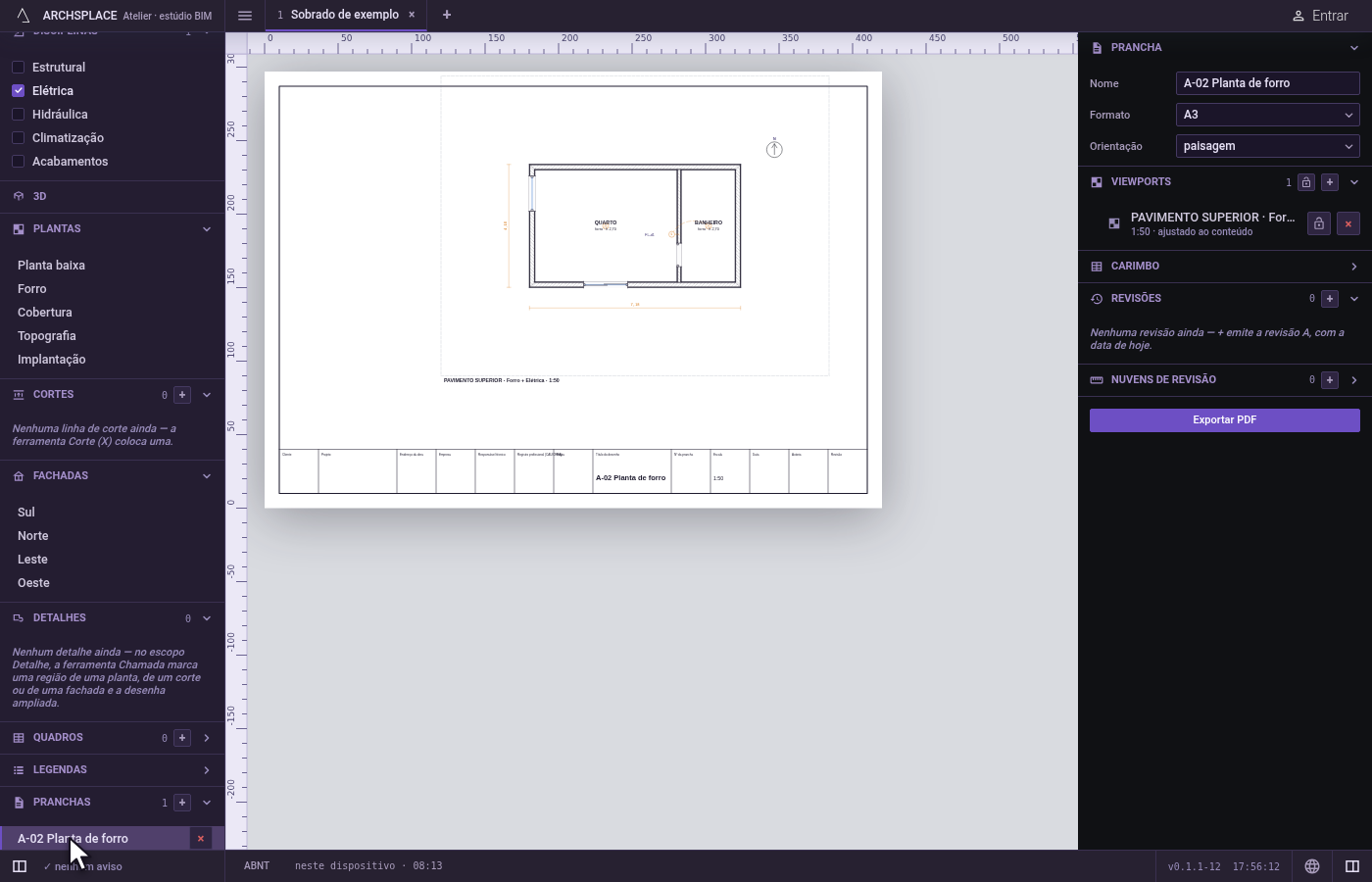Collapse the PLANTAS section chevron

coord(207,229)
